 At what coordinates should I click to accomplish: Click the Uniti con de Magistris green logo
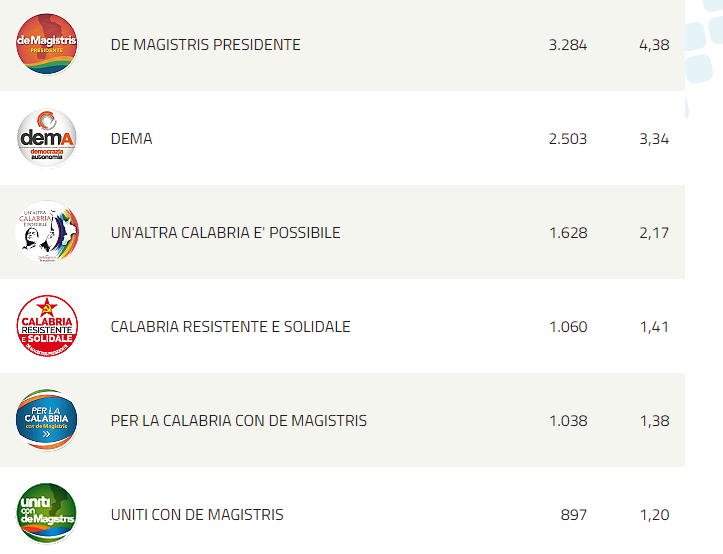pos(47,513)
